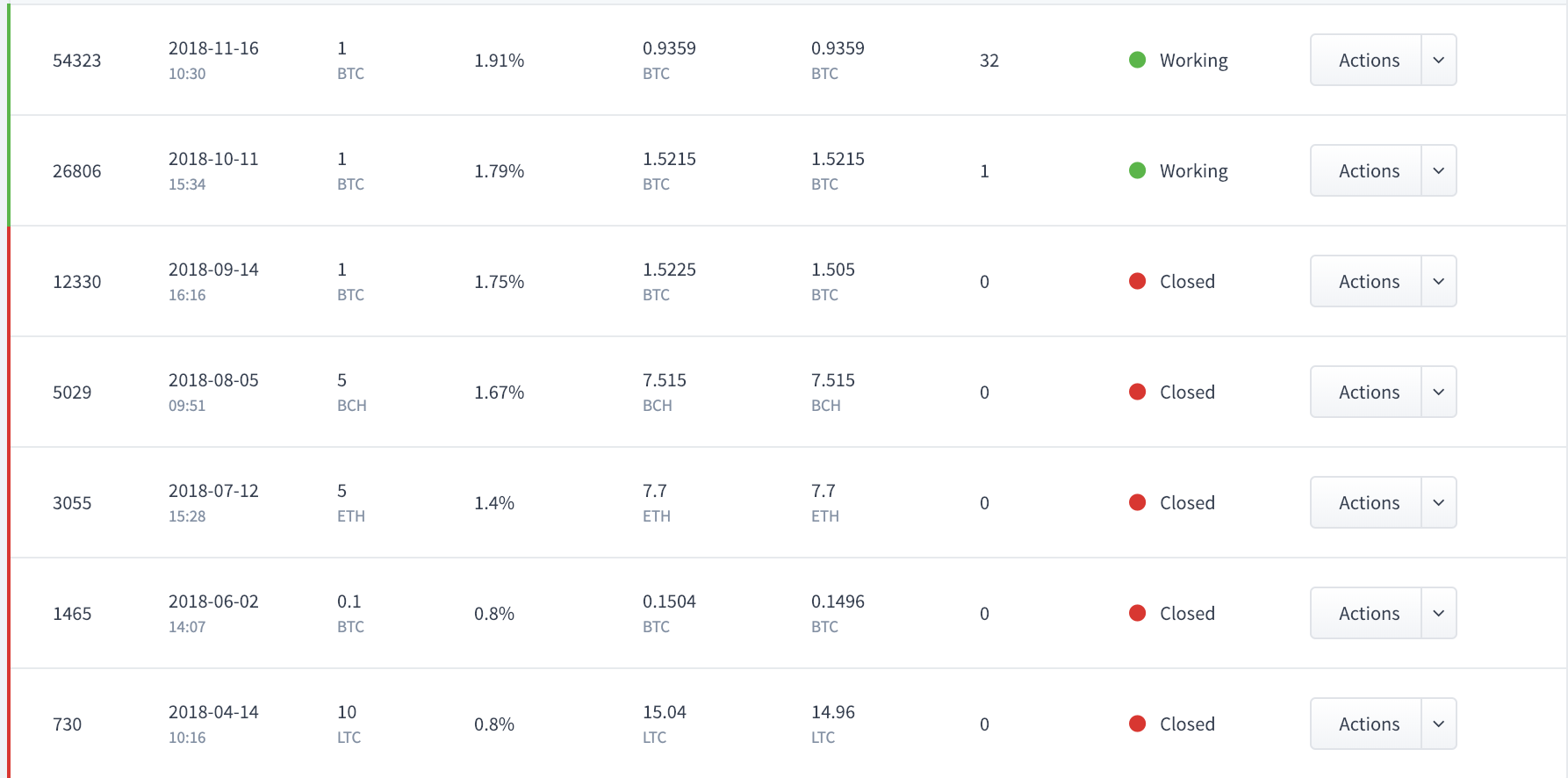The width and height of the screenshot is (1568, 778).
Task: Open dropdown chevron for row 5029
Action: tap(1439, 392)
